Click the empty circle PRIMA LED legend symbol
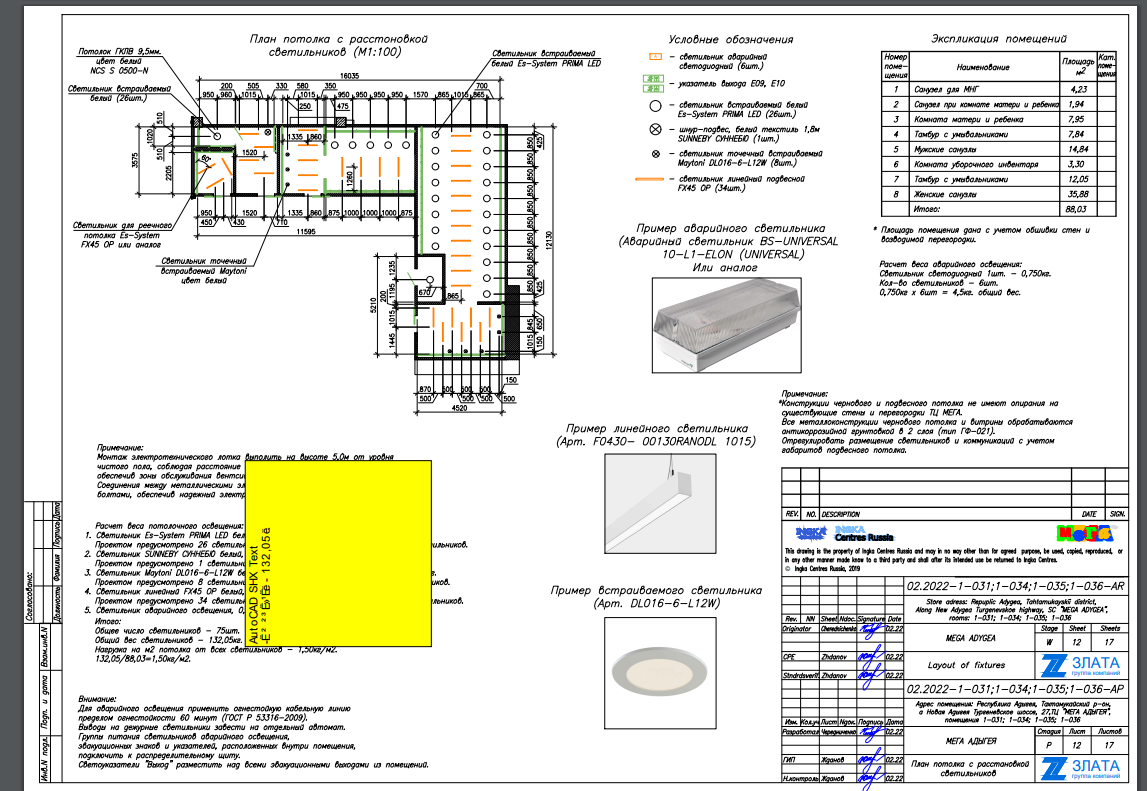Image resolution: width=1147 pixels, height=791 pixels. [655, 106]
